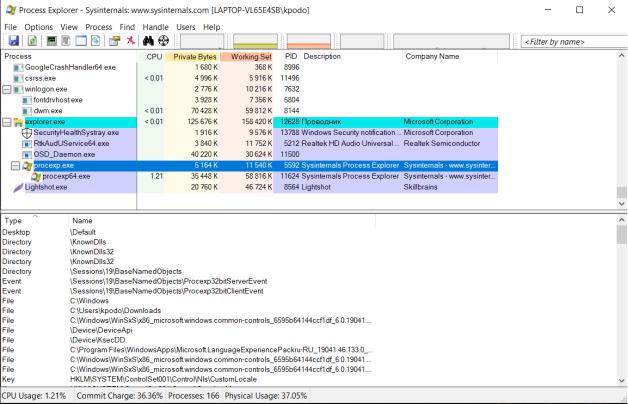This screenshot has width=628, height=404.
Task: Select the Procexp32bitServerEvent handle row
Action: pos(188,281)
